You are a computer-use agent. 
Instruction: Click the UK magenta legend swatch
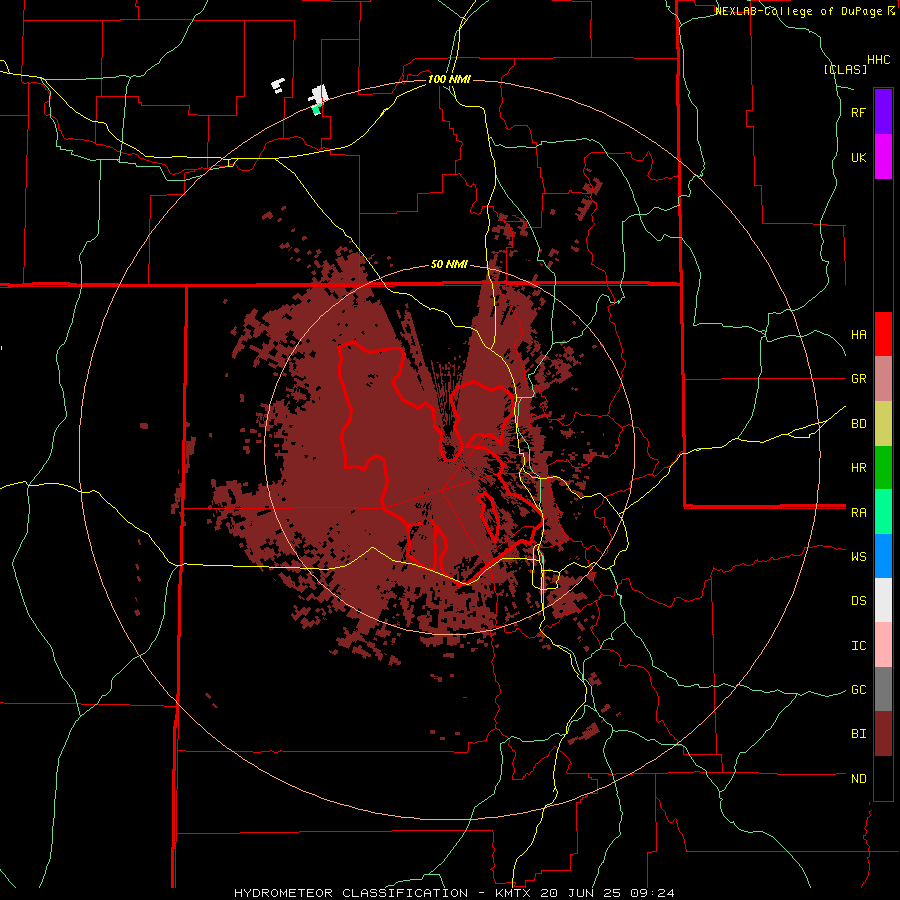coord(883,157)
